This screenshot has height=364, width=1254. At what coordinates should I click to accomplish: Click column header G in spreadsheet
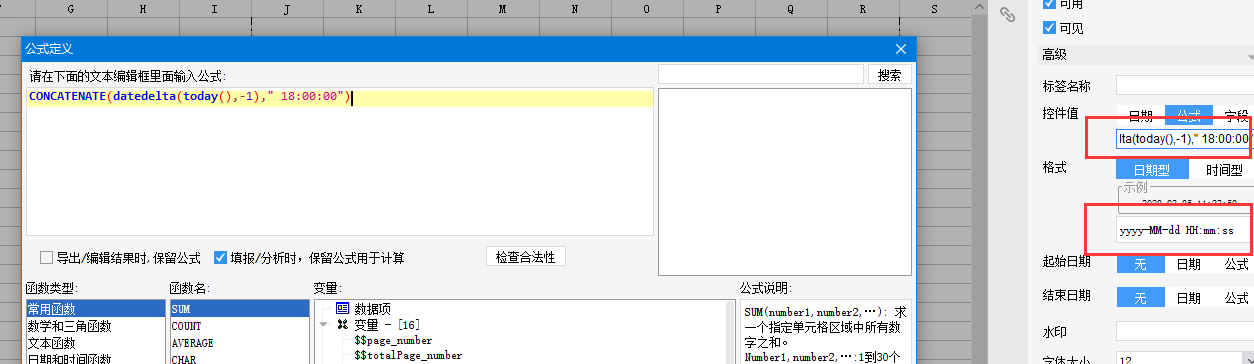pyautogui.click(x=70, y=9)
